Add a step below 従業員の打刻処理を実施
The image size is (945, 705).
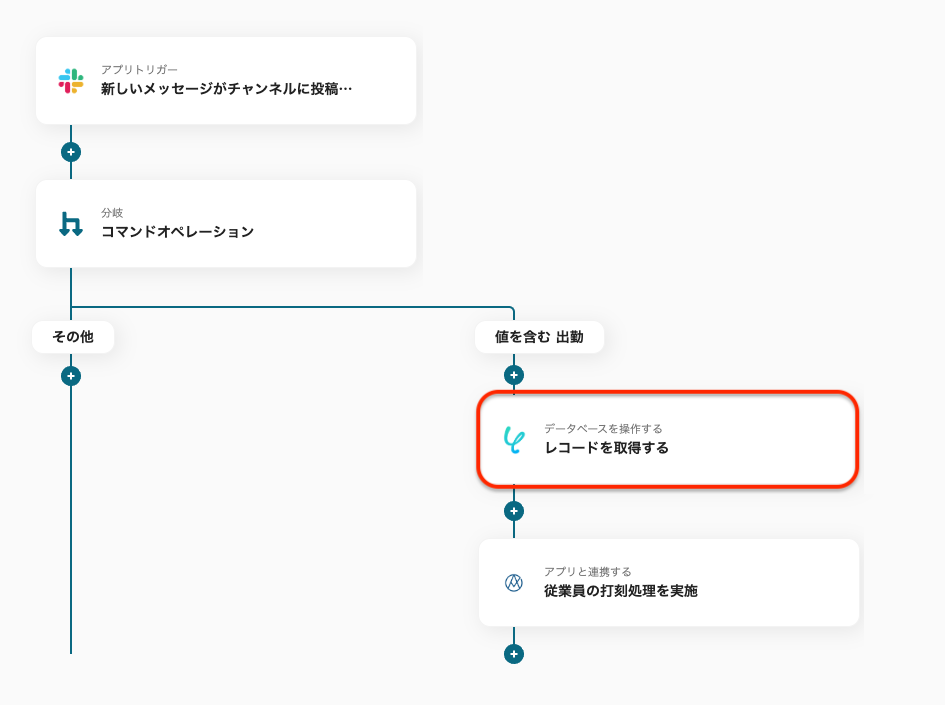(x=514, y=654)
